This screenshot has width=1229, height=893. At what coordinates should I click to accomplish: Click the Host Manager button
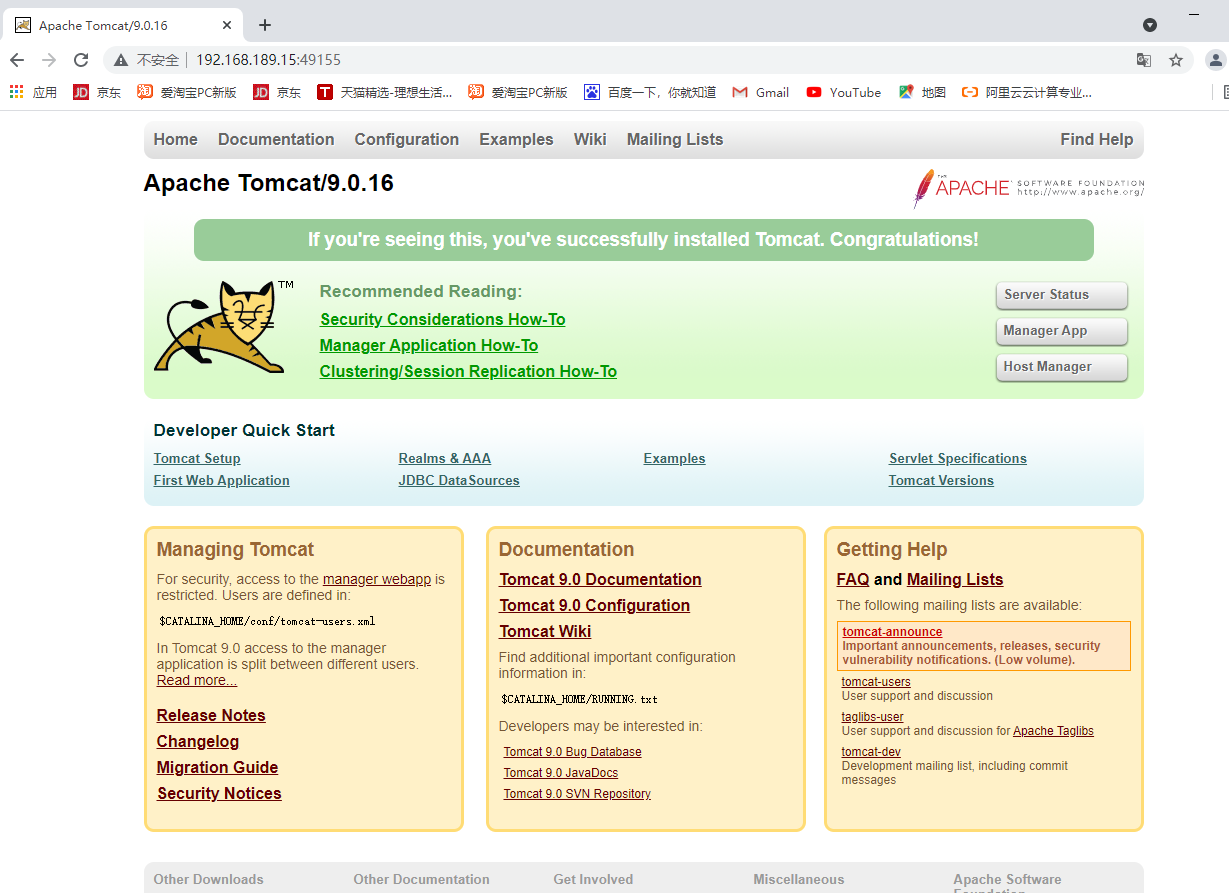(x=1062, y=367)
